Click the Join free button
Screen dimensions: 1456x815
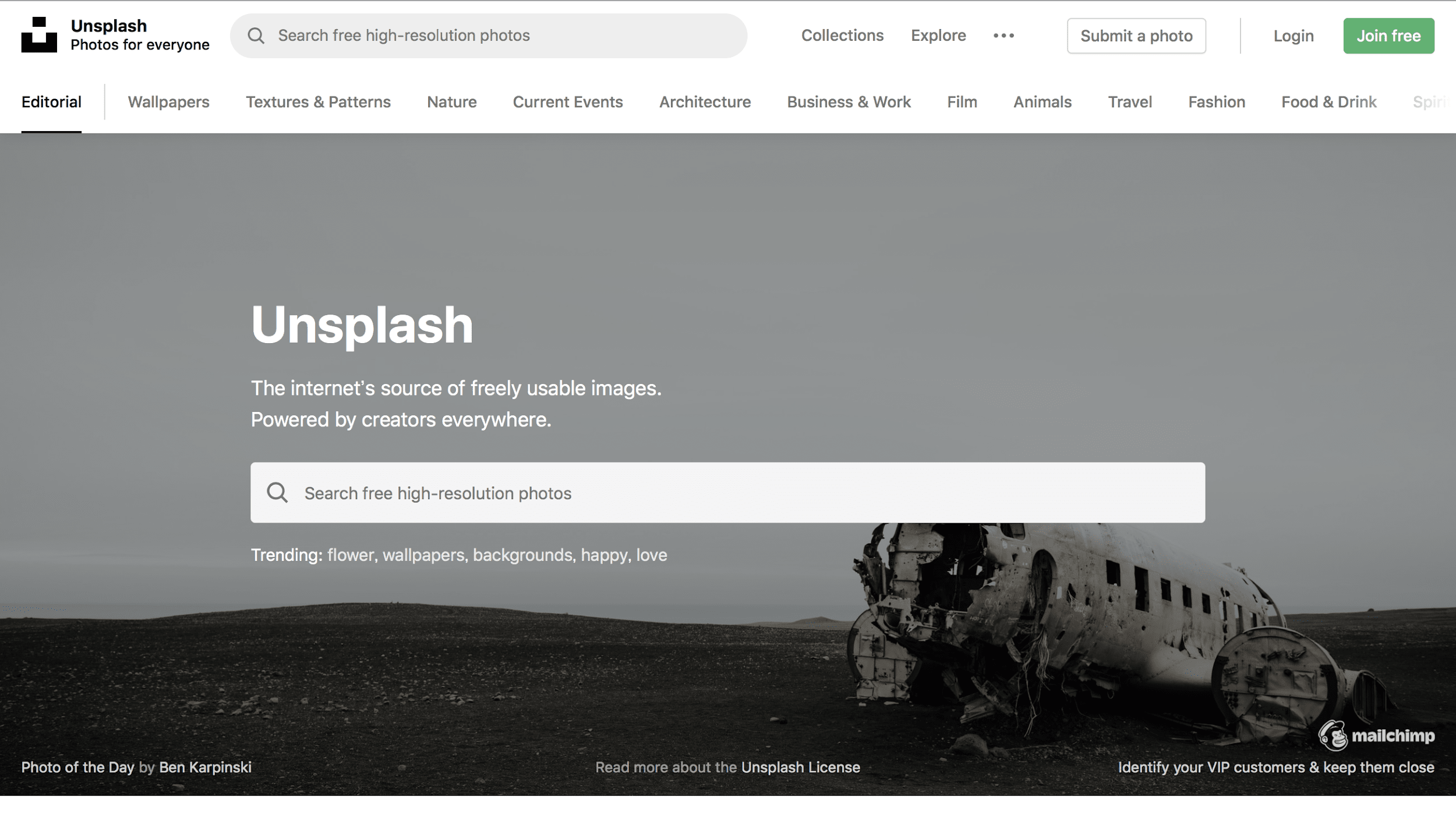tap(1388, 35)
